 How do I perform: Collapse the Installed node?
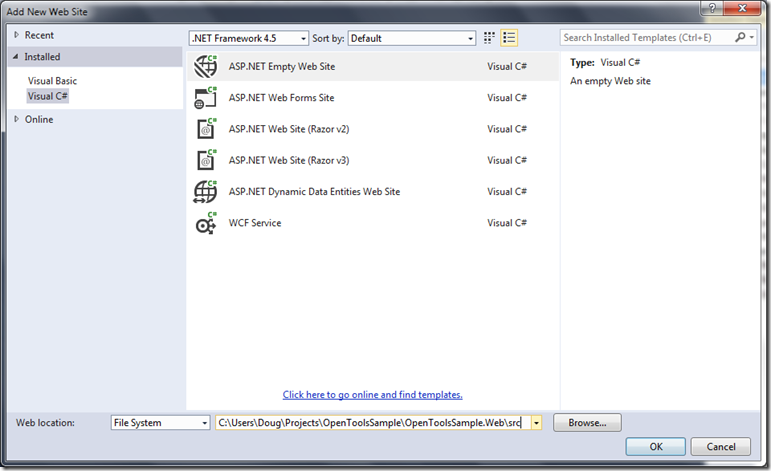[x=16, y=57]
